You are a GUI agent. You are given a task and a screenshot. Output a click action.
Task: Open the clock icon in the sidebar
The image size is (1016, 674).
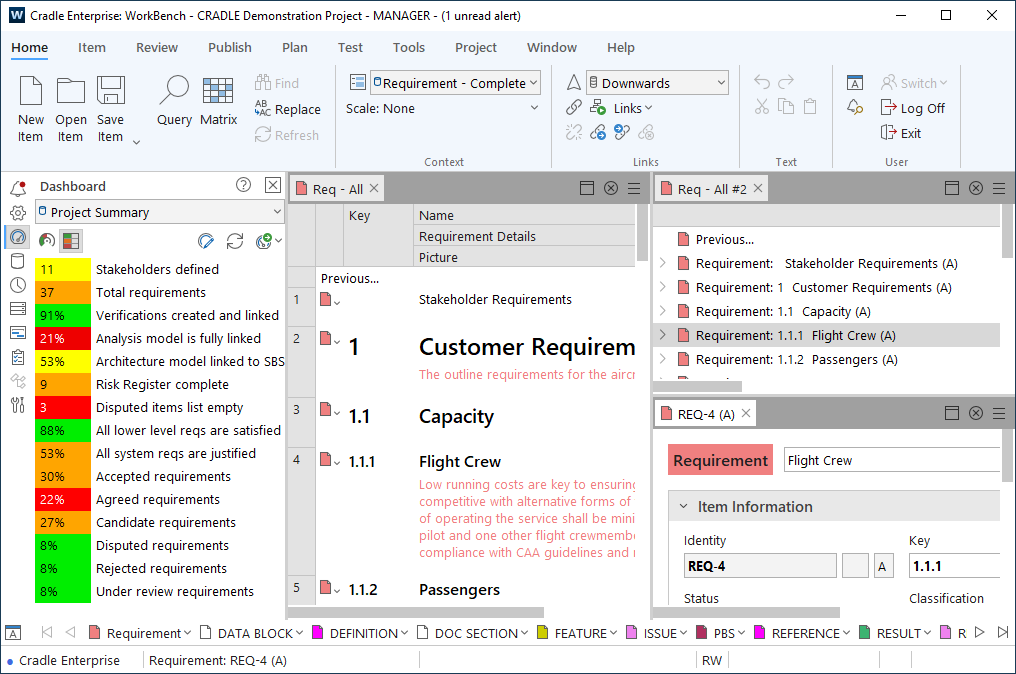(x=18, y=285)
